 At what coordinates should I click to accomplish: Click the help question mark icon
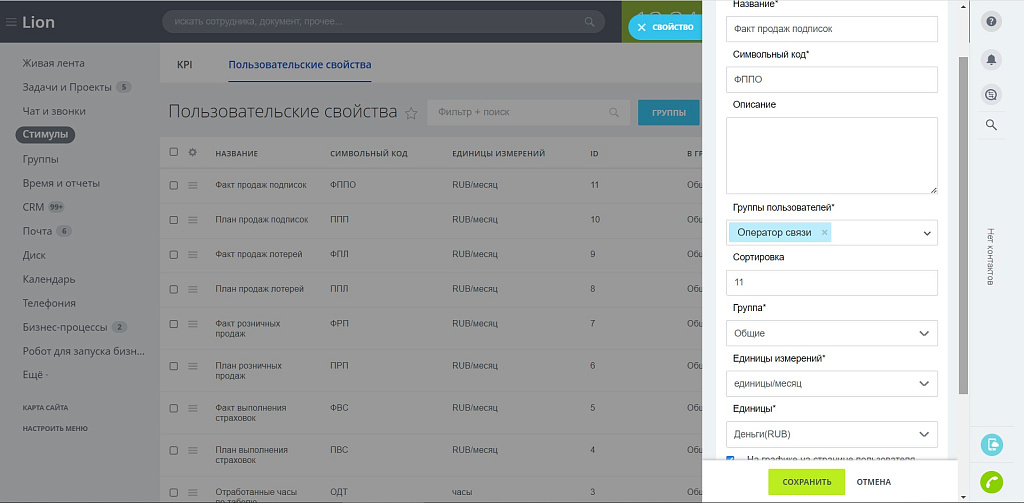991,22
